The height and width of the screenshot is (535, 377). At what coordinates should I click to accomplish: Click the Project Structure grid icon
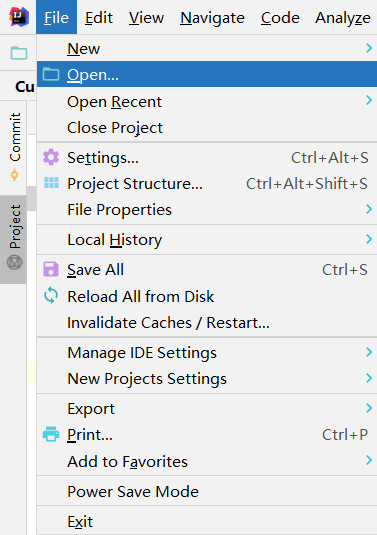[x=52, y=183]
